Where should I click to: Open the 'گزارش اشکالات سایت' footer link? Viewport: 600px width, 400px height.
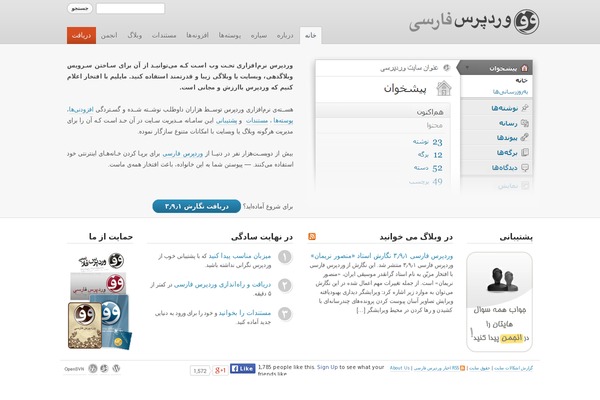coord(513,368)
